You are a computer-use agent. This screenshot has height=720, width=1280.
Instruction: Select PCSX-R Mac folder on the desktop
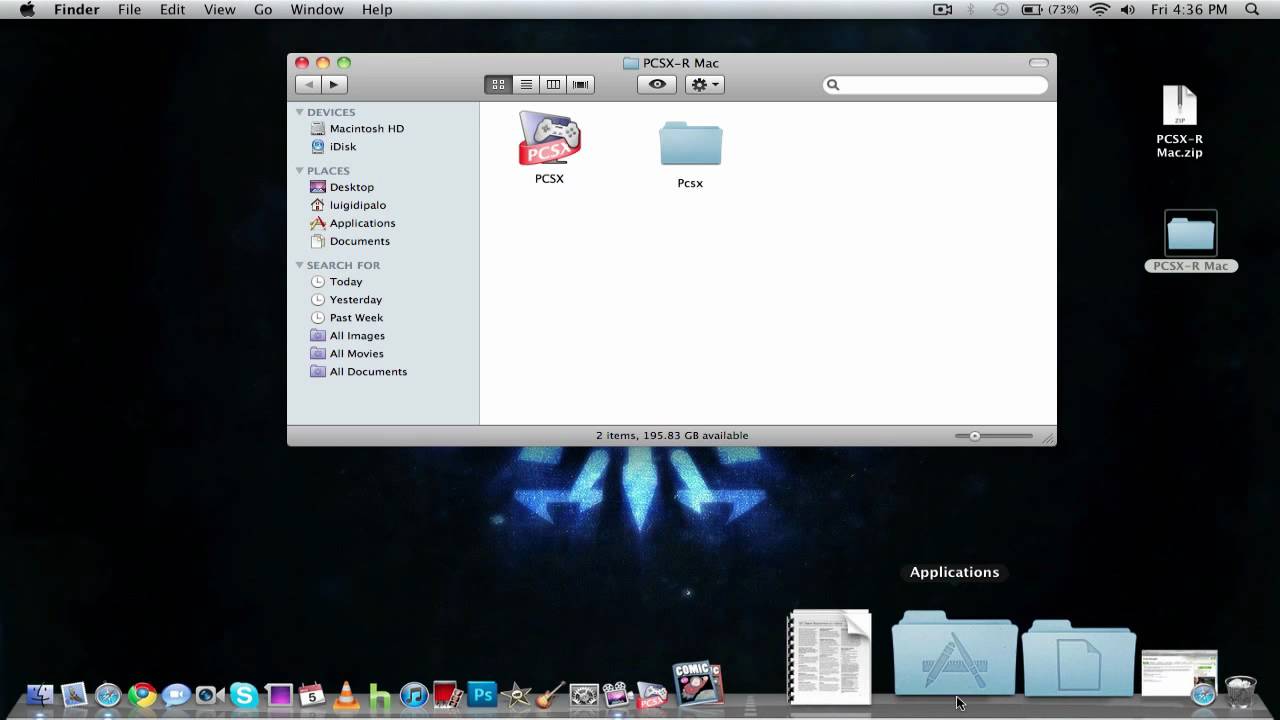(1191, 241)
